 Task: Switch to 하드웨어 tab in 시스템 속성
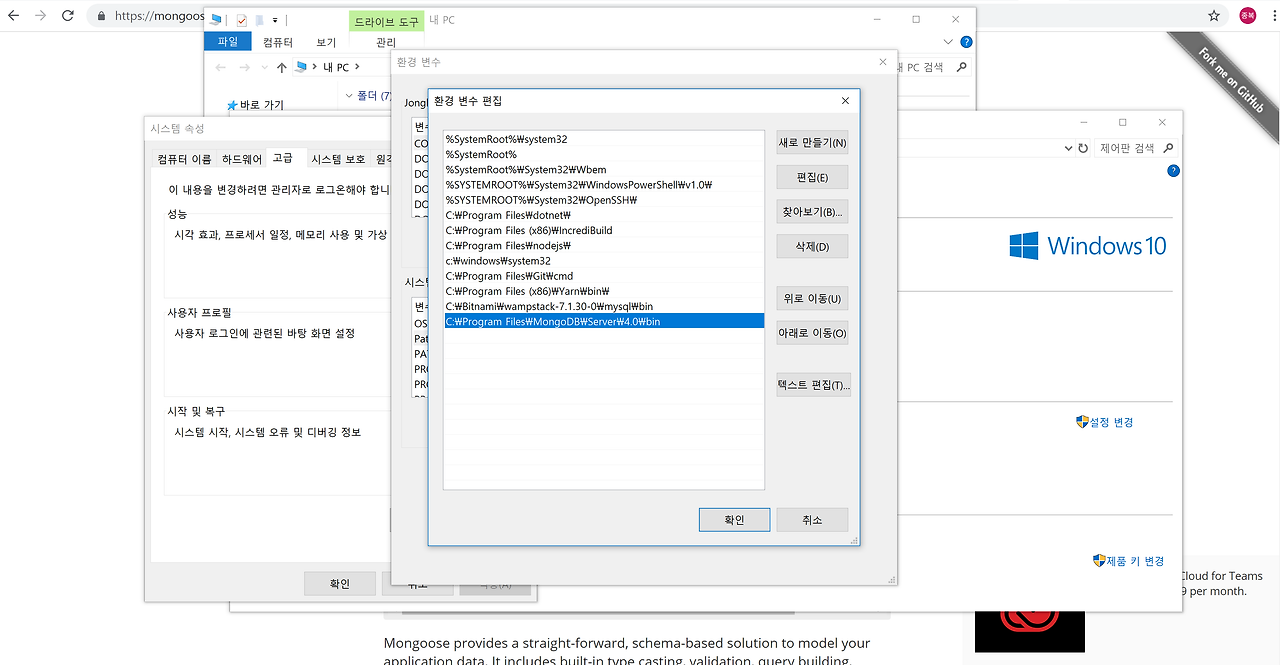242,159
